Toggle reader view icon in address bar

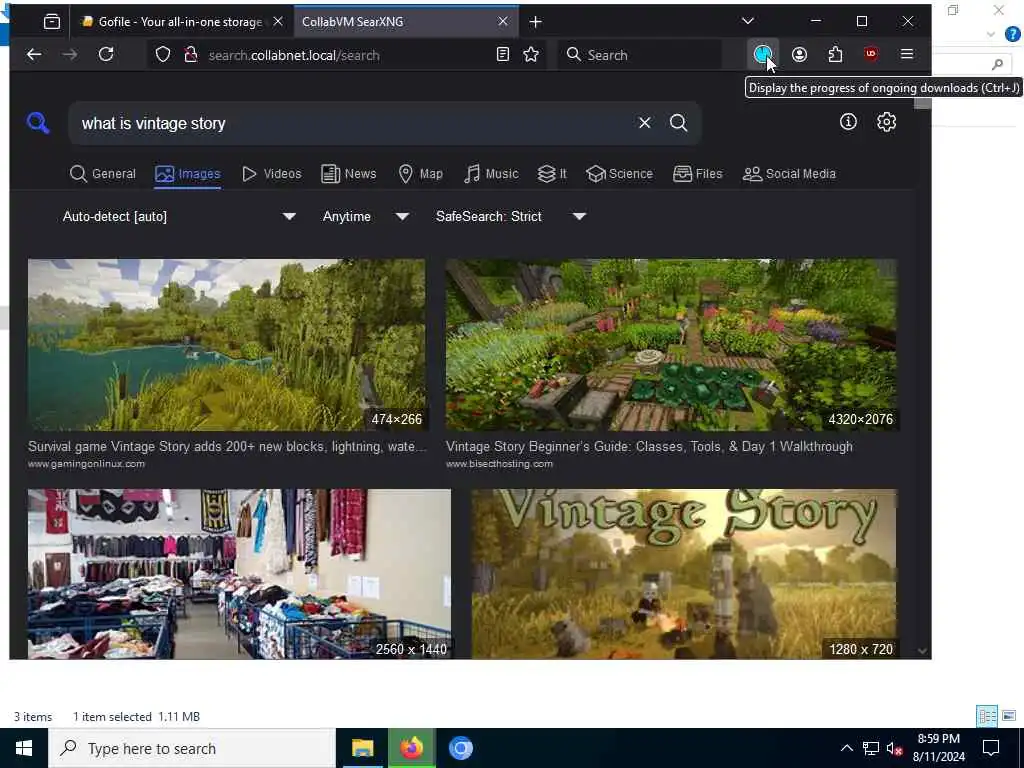(x=502, y=55)
